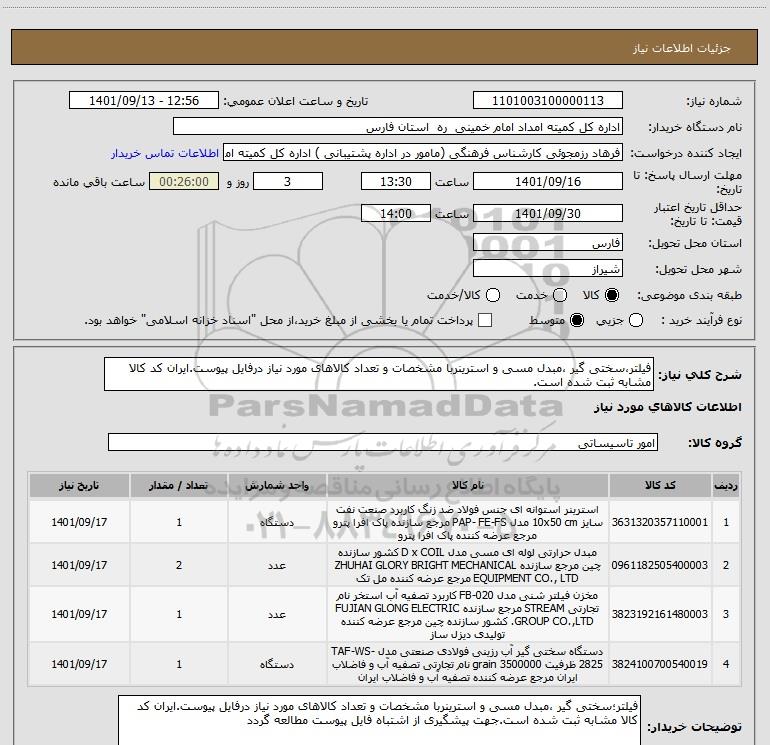Click product code 363132035711​0001
The height and width of the screenshot is (745, 770).
tap(660, 522)
